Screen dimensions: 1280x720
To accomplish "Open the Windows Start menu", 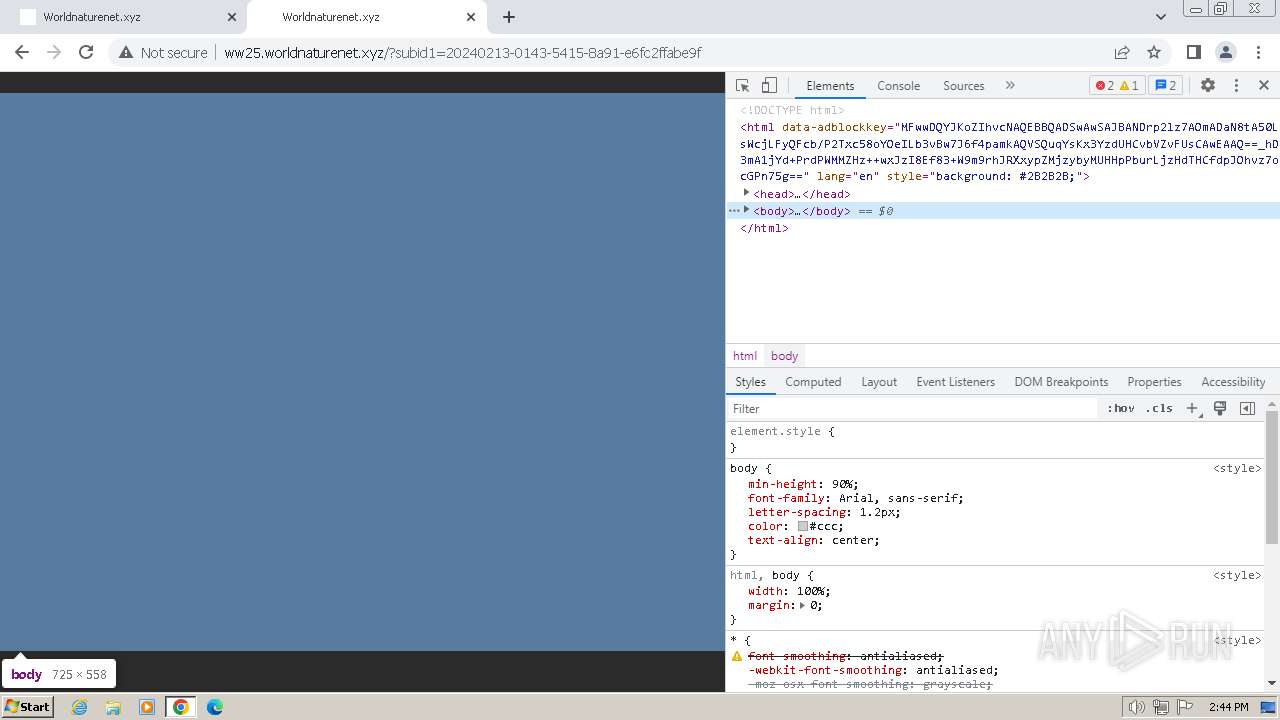I will click(x=28, y=706).
